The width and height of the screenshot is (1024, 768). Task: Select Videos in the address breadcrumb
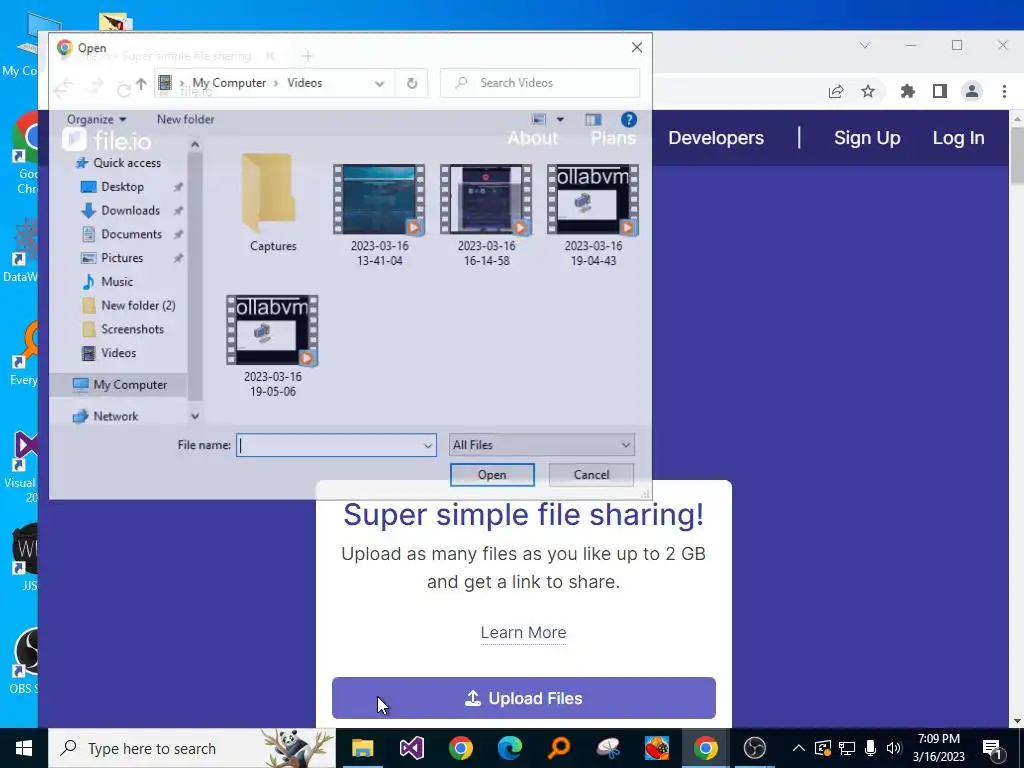pyautogui.click(x=304, y=83)
